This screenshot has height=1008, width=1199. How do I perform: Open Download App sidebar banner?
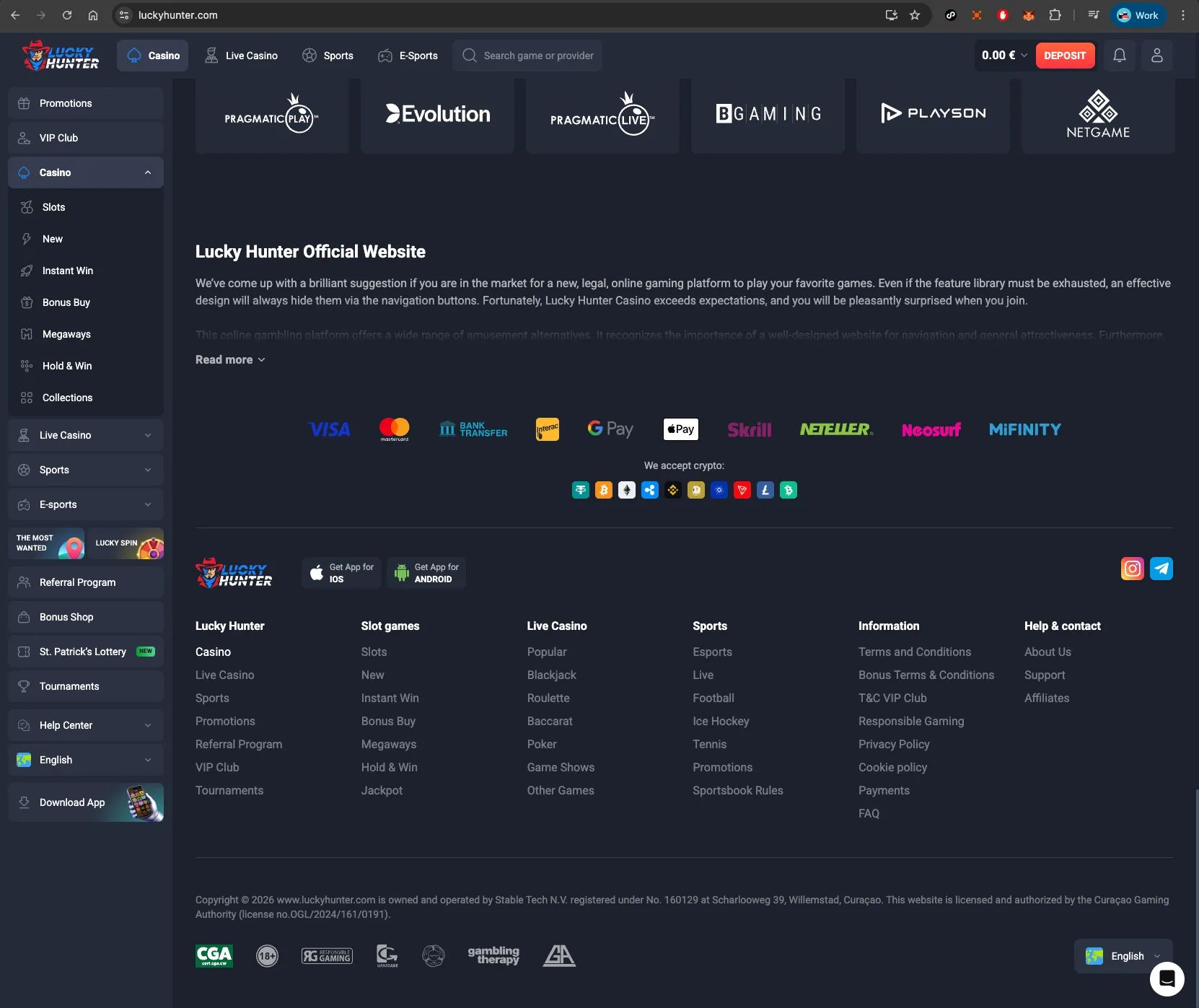click(x=86, y=802)
